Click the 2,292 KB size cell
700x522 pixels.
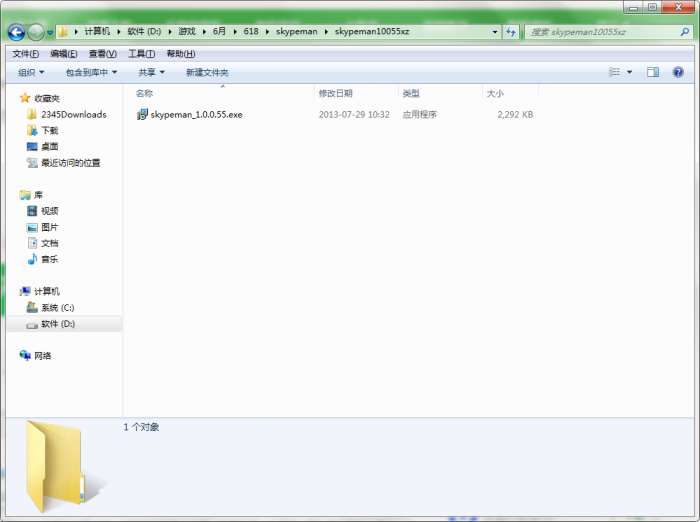pyautogui.click(x=515, y=115)
